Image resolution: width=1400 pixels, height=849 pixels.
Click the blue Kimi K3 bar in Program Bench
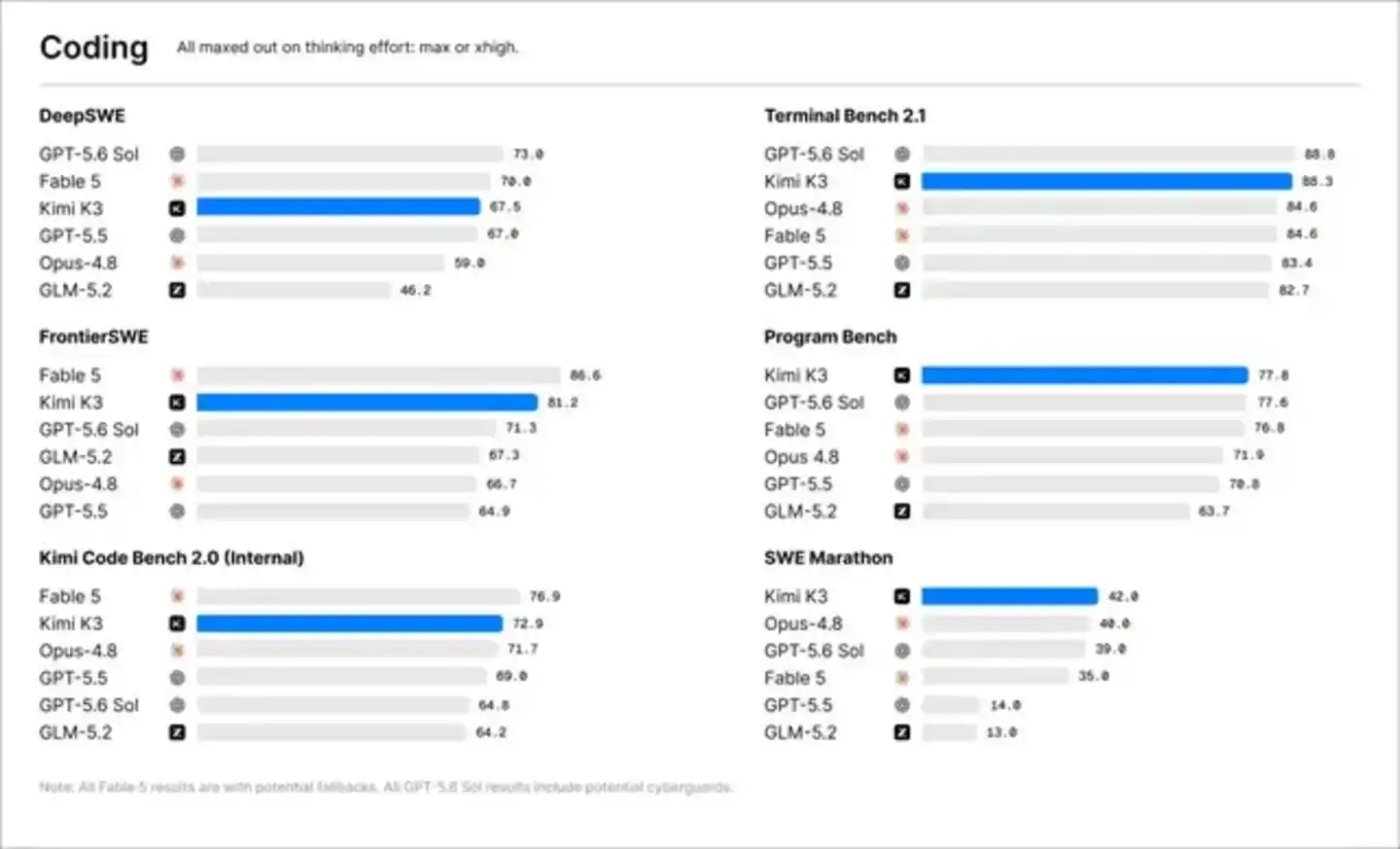tap(1085, 374)
